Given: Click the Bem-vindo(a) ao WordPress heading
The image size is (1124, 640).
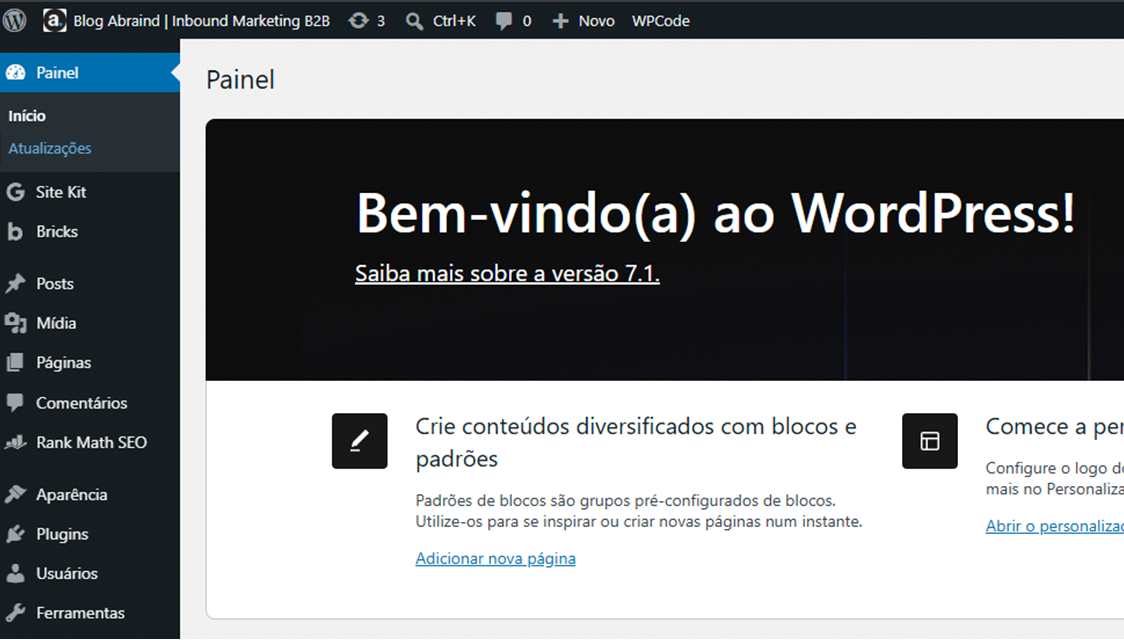Looking at the screenshot, I should click(715, 213).
